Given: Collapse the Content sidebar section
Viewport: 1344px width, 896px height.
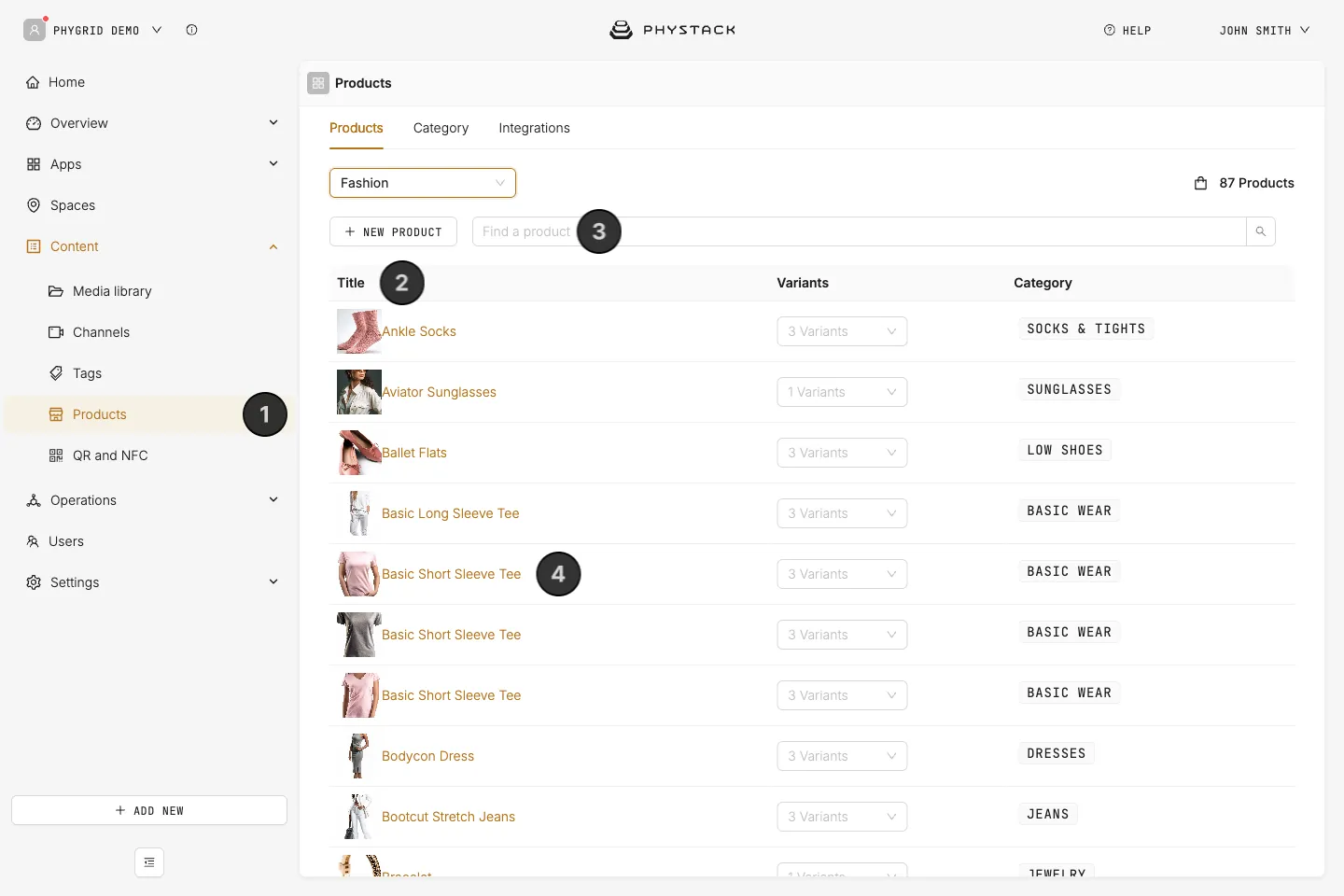Looking at the screenshot, I should point(273,246).
